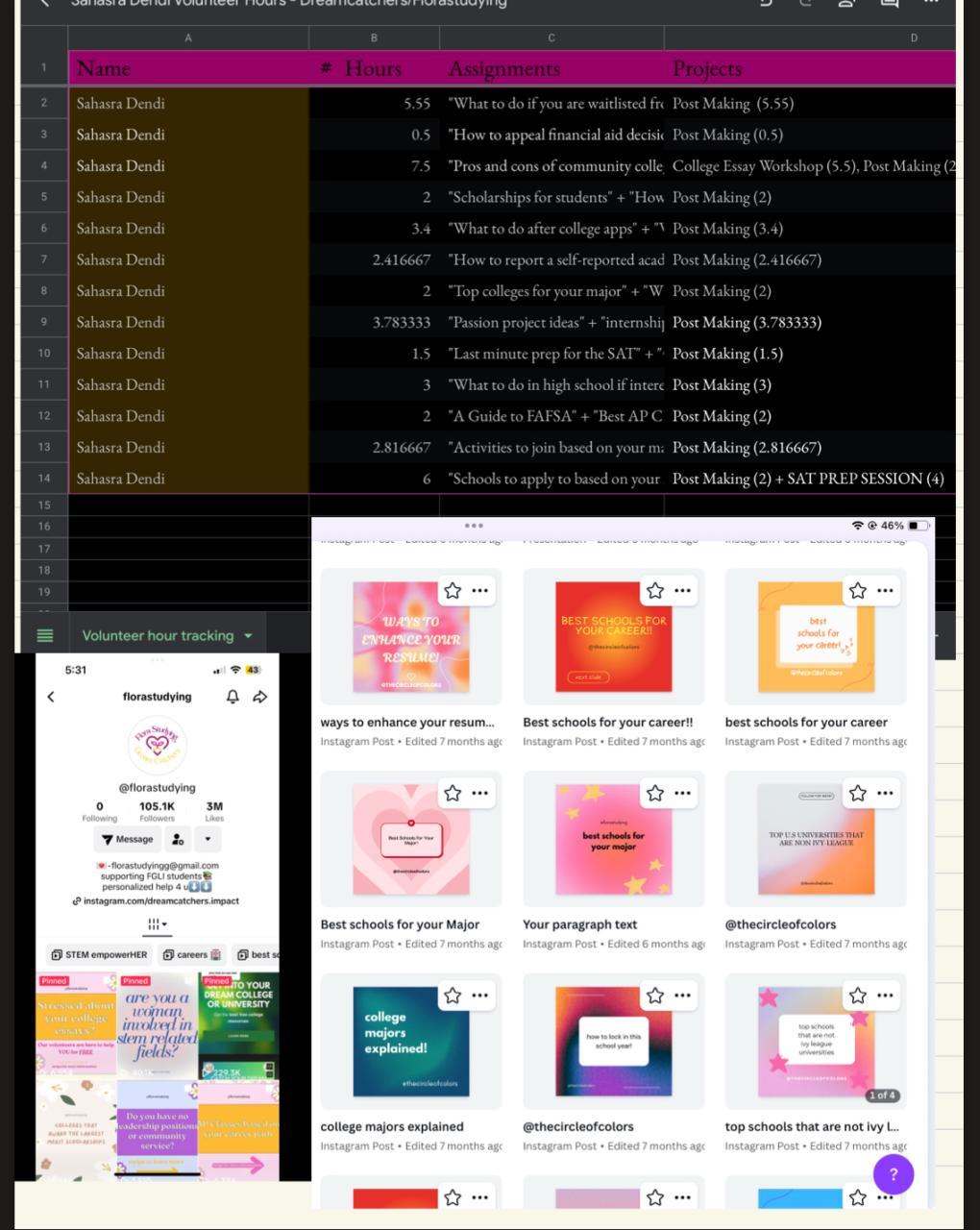
Task: Open more options for "college majors explained"
Action: pyautogui.click(x=480, y=996)
